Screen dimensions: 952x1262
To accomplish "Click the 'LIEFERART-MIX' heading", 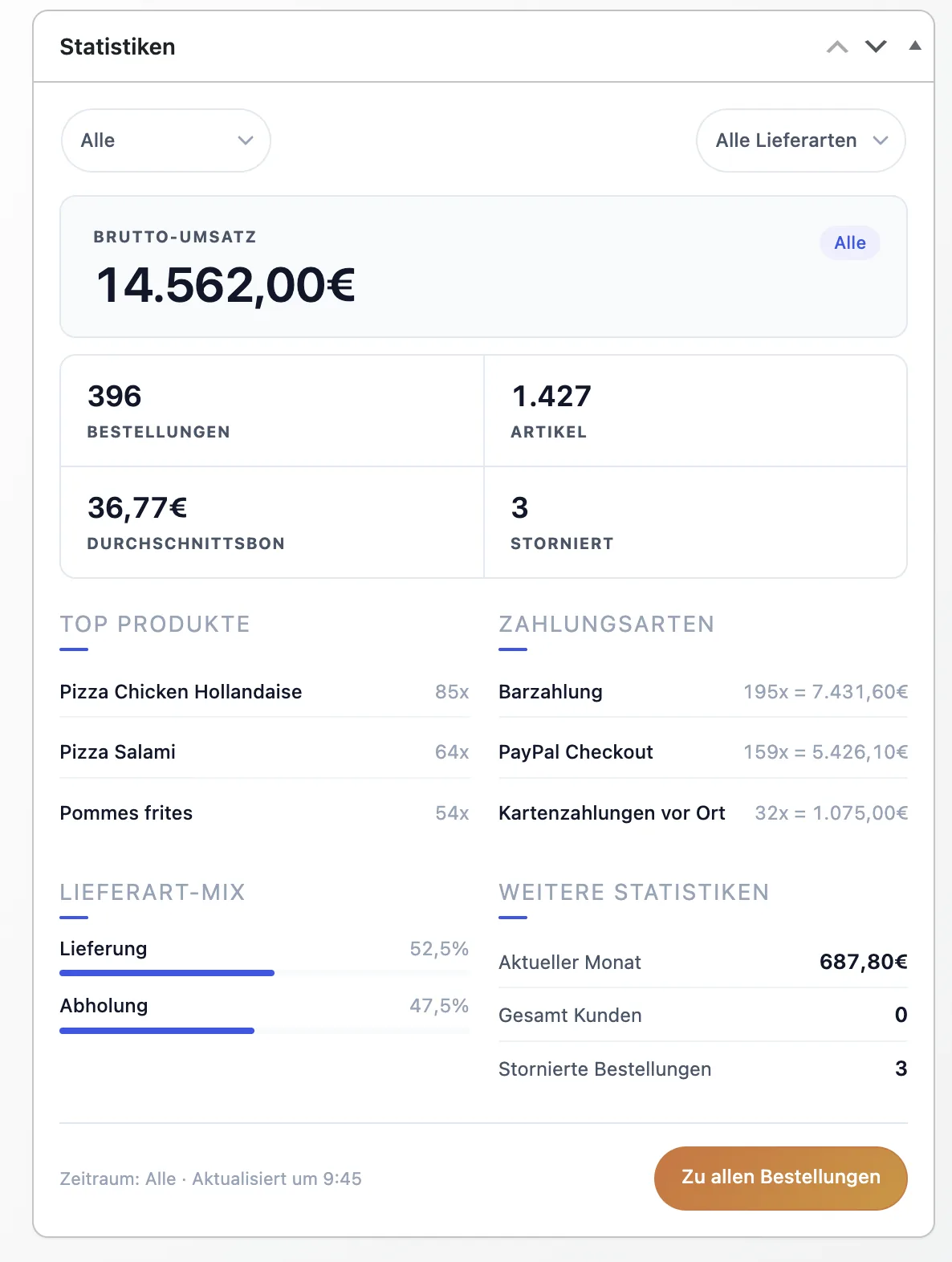I will (x=153, y=892).
